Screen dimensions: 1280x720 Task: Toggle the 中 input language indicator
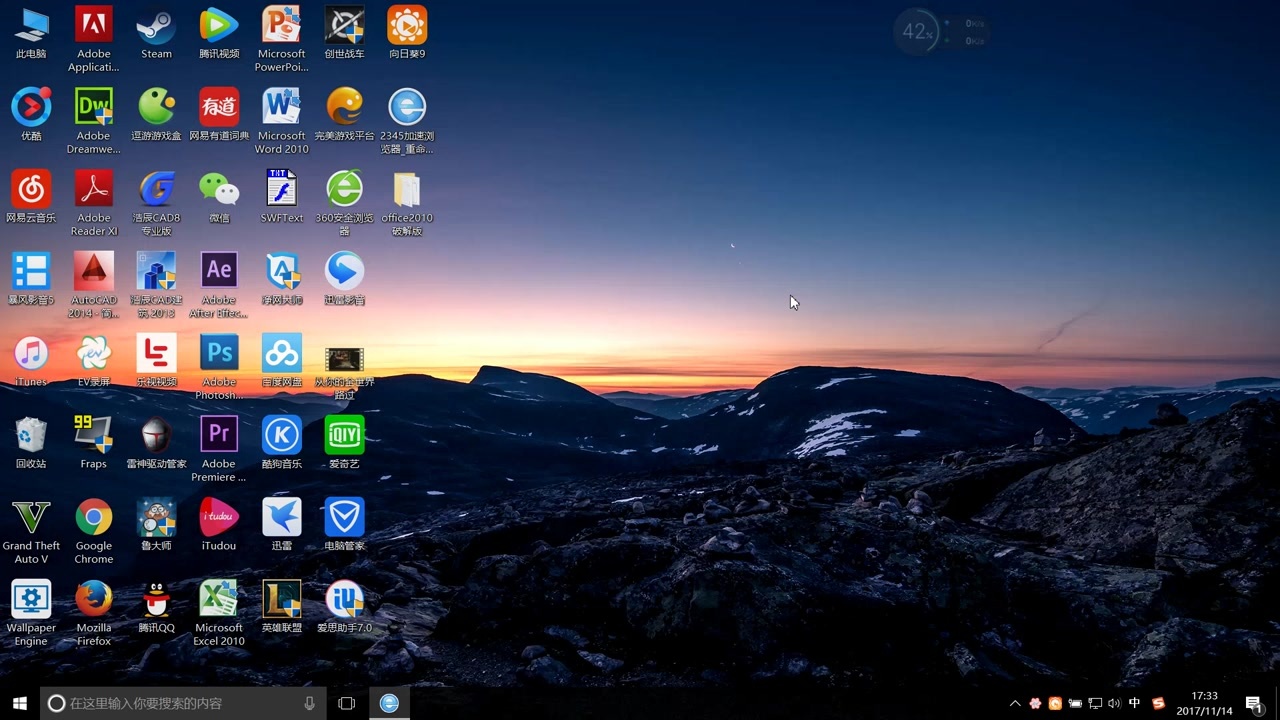(x=1134, y=703)
